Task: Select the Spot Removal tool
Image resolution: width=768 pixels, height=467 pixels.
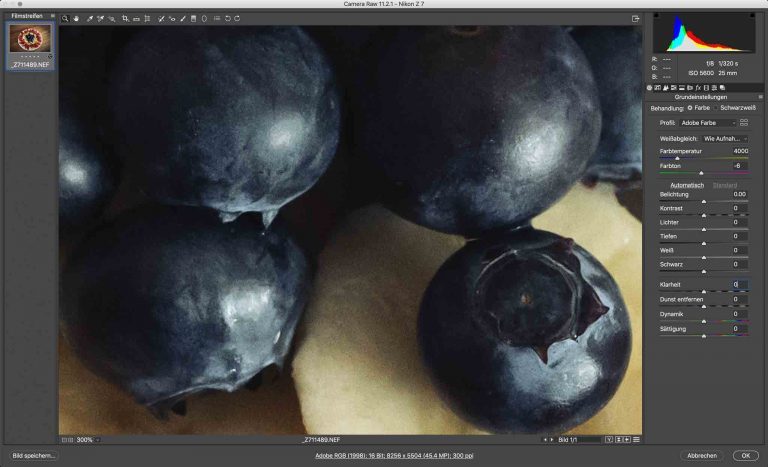Action: [161, 19]
